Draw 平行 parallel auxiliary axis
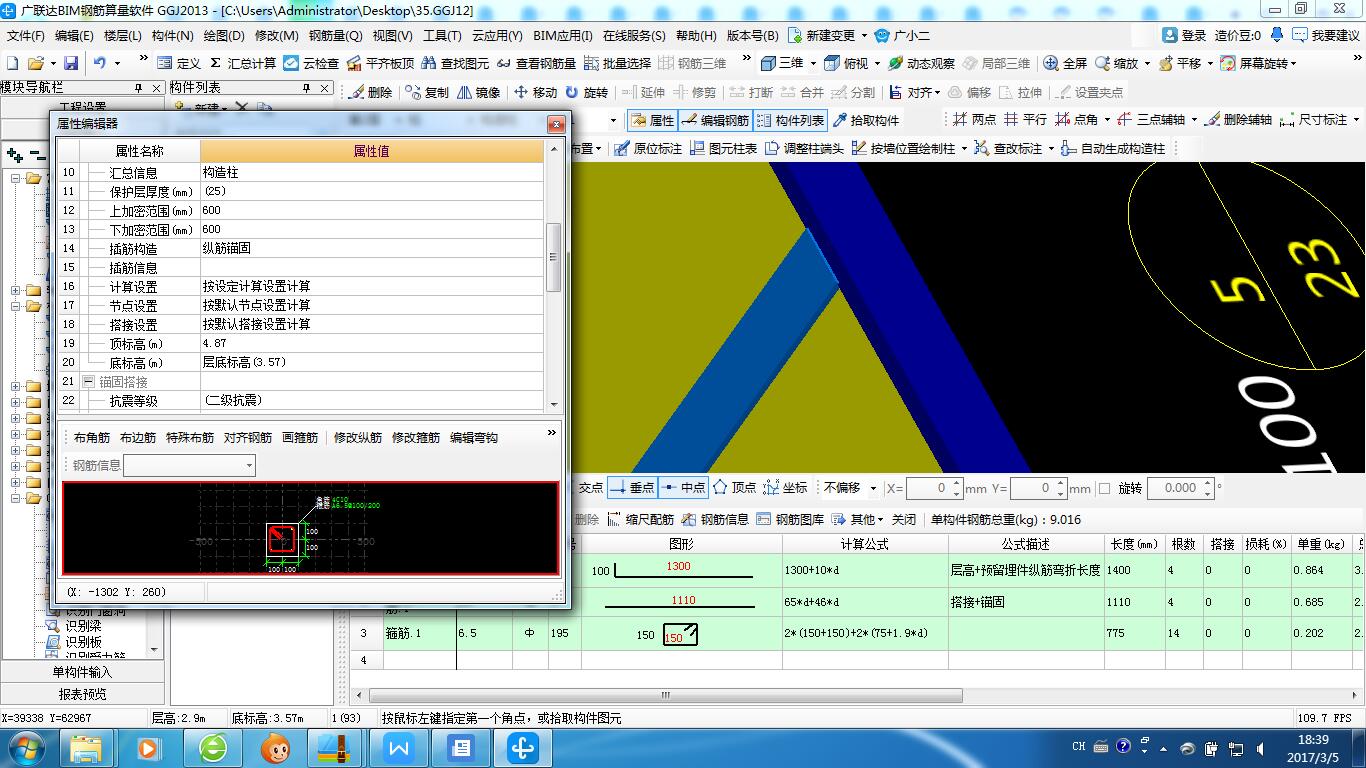 1025,119
